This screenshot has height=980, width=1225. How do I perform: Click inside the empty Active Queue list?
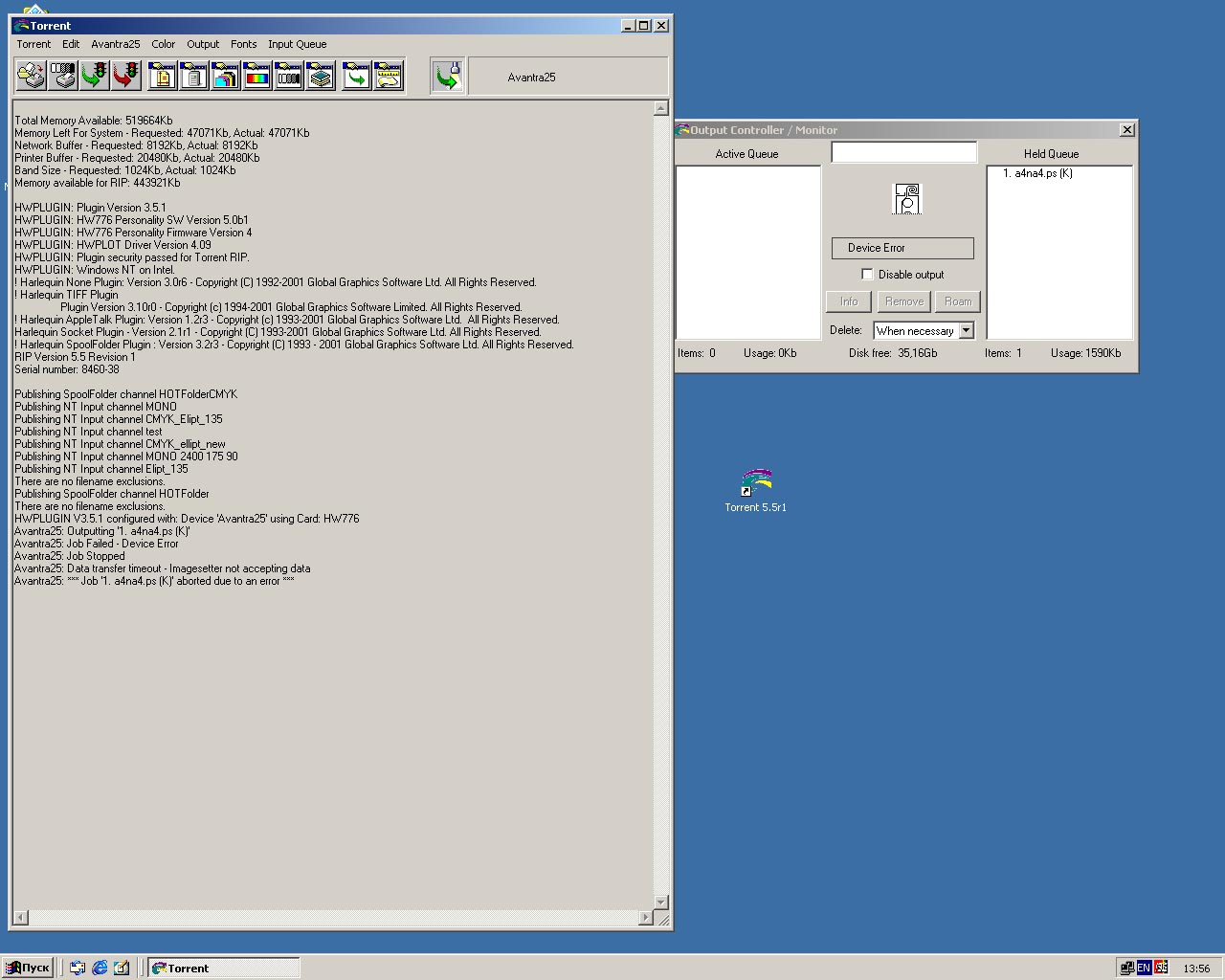point(748,253)
